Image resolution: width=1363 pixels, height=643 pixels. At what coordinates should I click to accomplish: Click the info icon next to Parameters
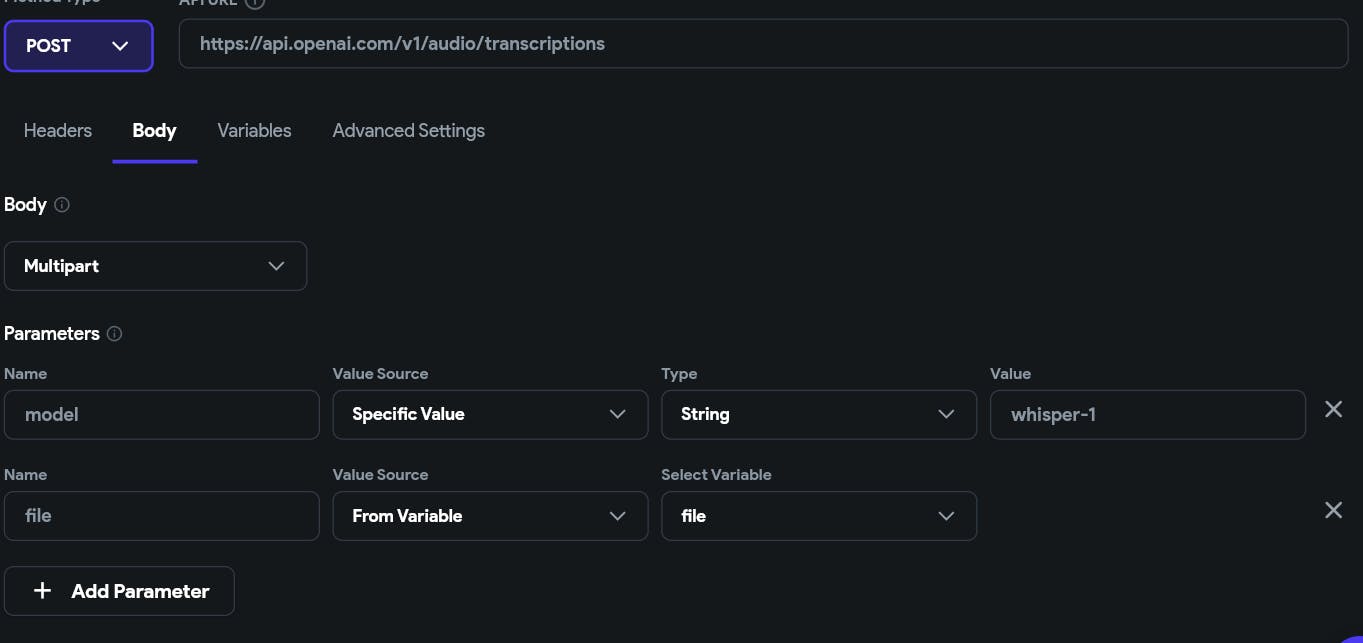point(114,334)
